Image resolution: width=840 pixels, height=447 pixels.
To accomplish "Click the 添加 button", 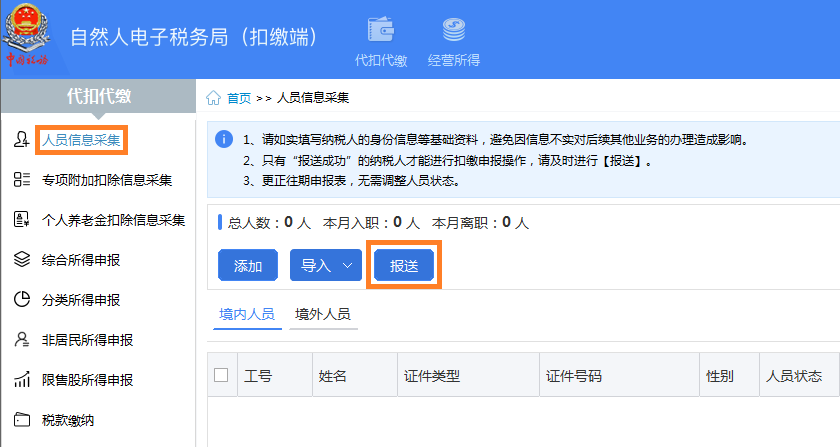I will pyautogui.click(x=248, y=265).
